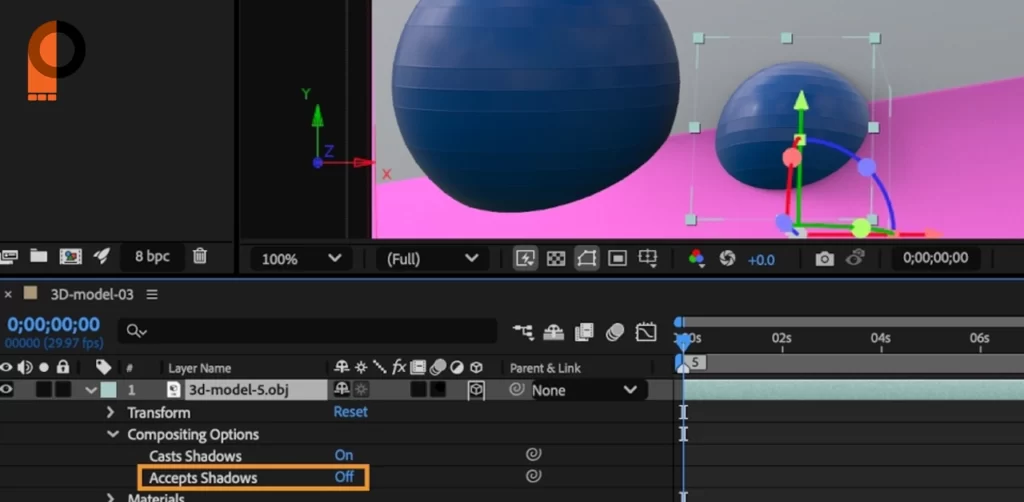Click the timeline layer search field
The width and height of the screenshot is (1024, 502).
pyautogui.click(x=307, y=331)
